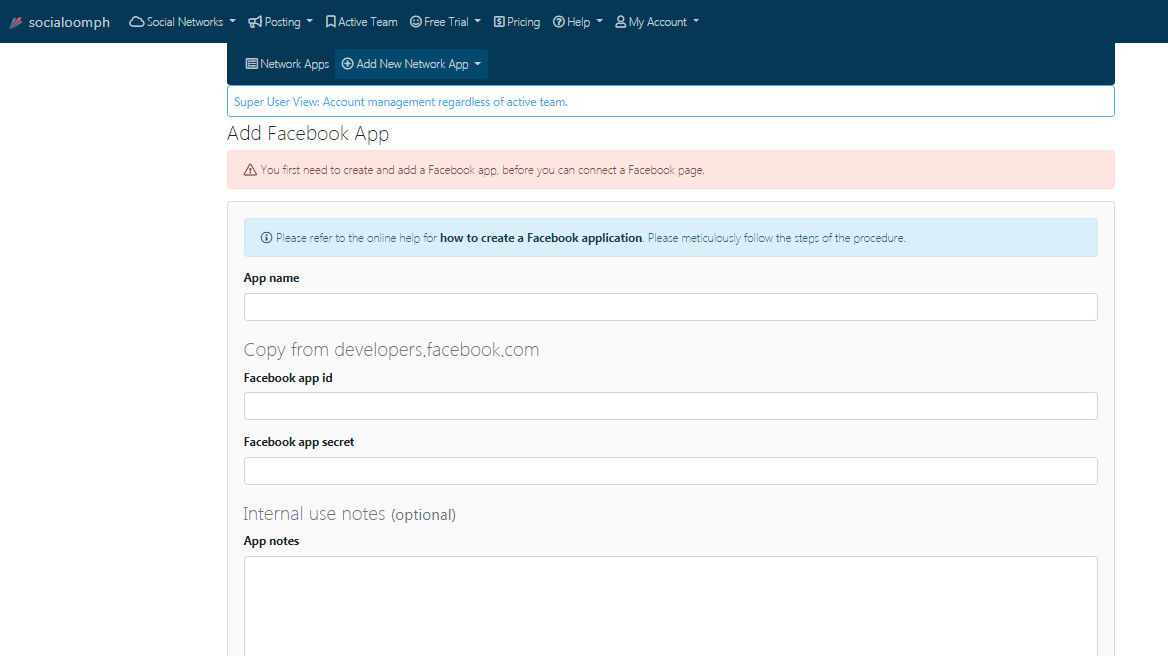Image resolution: width=1168 pixels, height=656 pixels.
Task: Go to Active Team
Action: coord(361,22)
